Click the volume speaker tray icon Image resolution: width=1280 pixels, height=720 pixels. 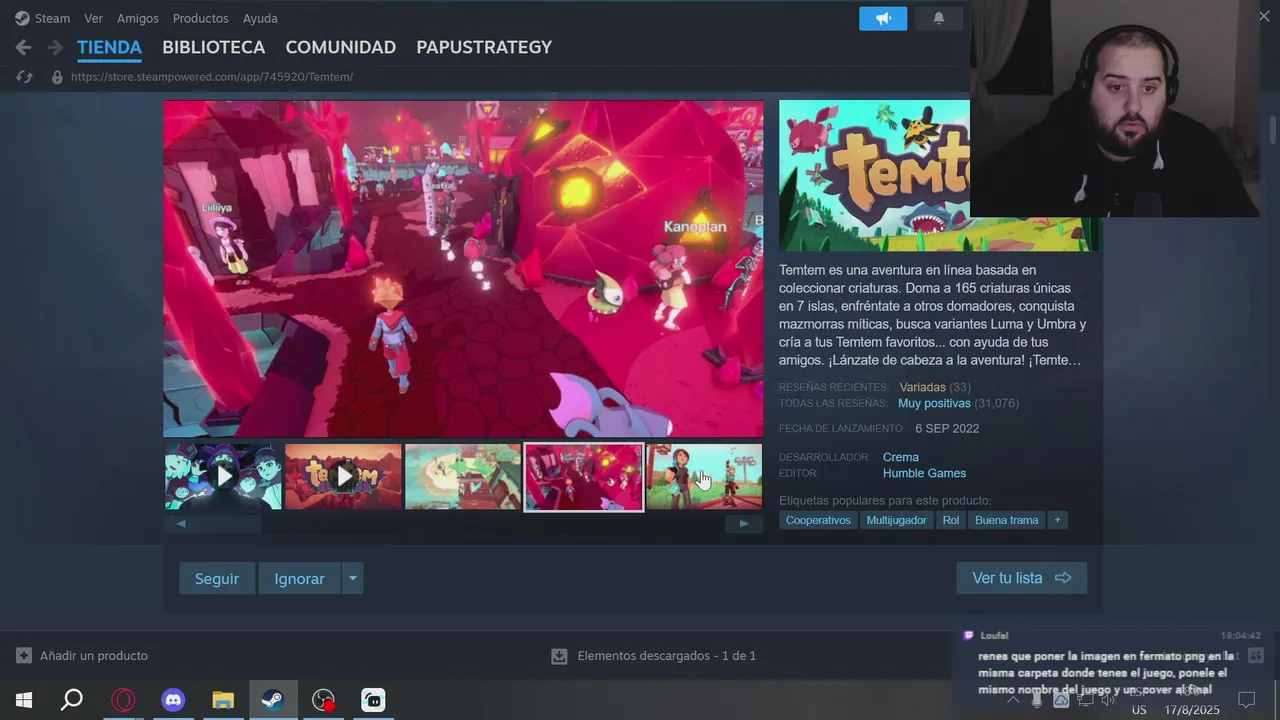1110,700
